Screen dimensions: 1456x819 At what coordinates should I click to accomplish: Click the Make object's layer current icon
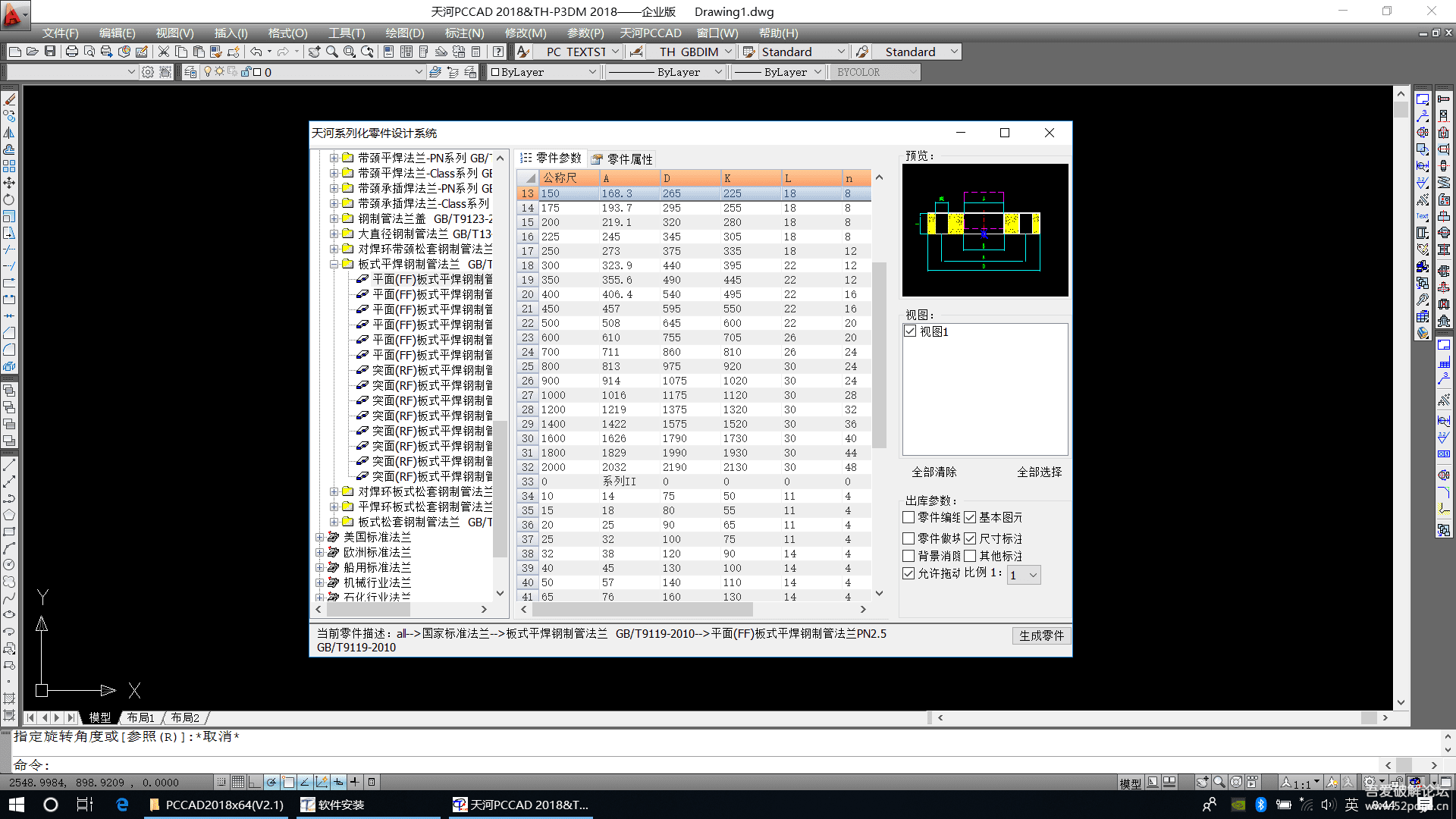(x=435, y=72)
